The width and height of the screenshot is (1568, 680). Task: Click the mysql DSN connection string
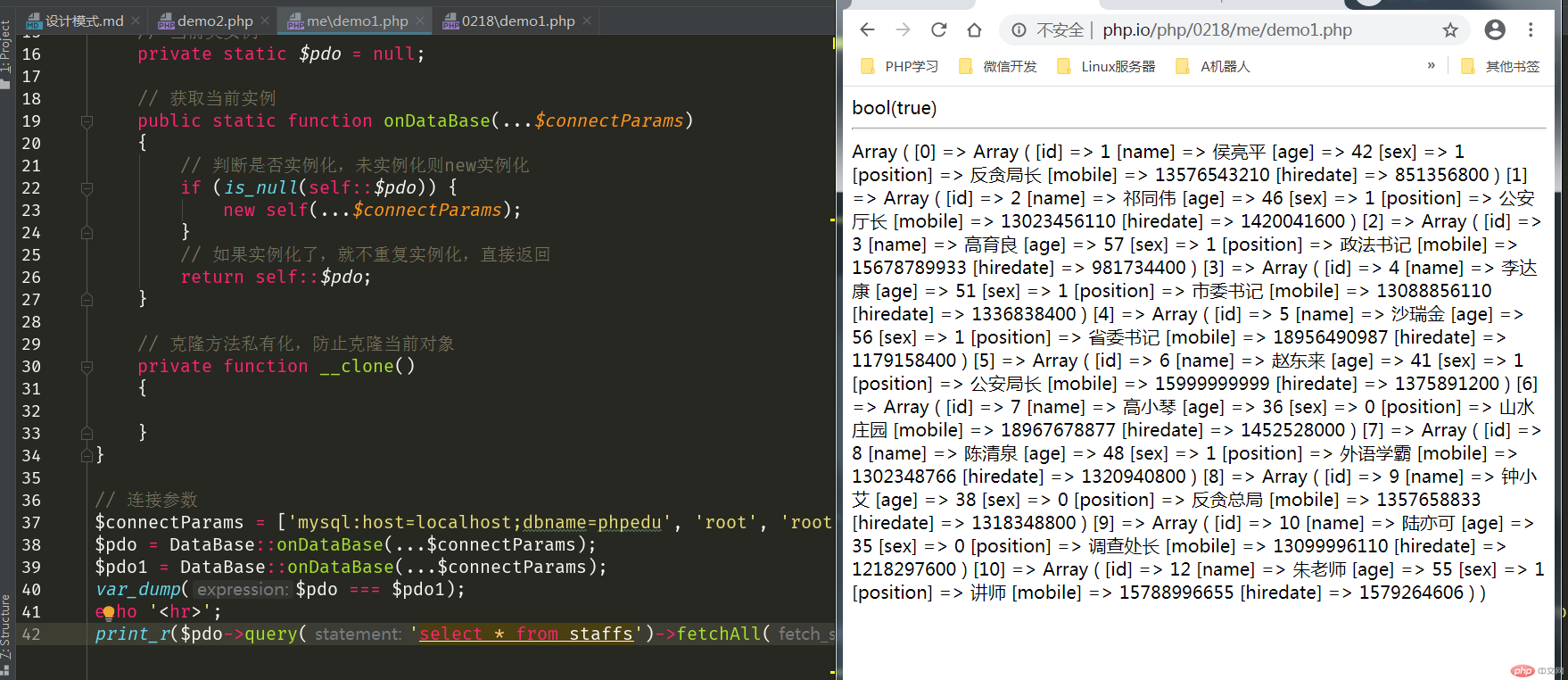click(479, 522)
